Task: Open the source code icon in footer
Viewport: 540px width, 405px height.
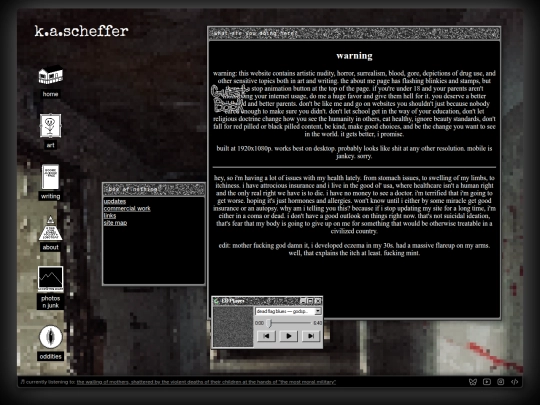Action: (x=514, y=382)
